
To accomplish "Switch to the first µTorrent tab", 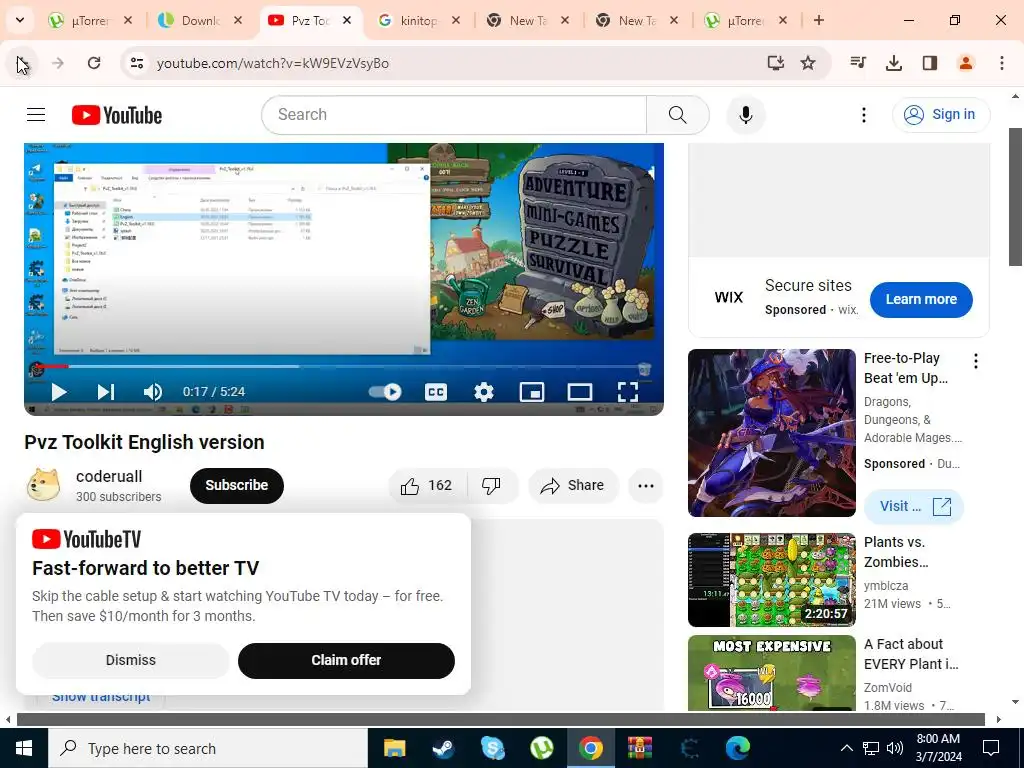I will coord(91,20).
